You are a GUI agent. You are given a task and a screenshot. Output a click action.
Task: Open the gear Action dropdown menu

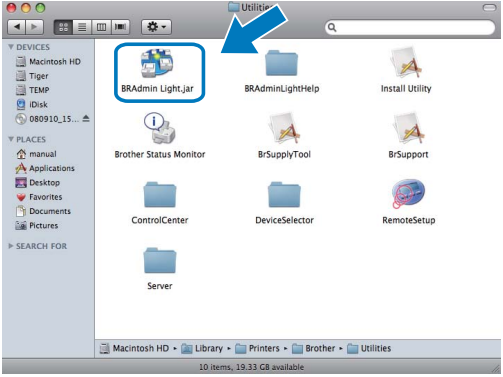click(156, 27)
